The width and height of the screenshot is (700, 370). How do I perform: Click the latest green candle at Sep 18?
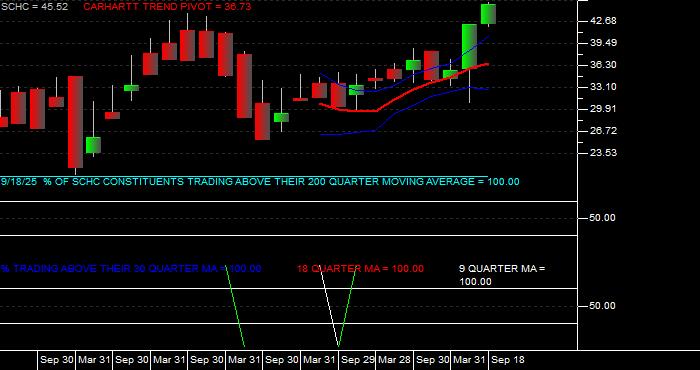pyautogui.click(x=488, y=14)
